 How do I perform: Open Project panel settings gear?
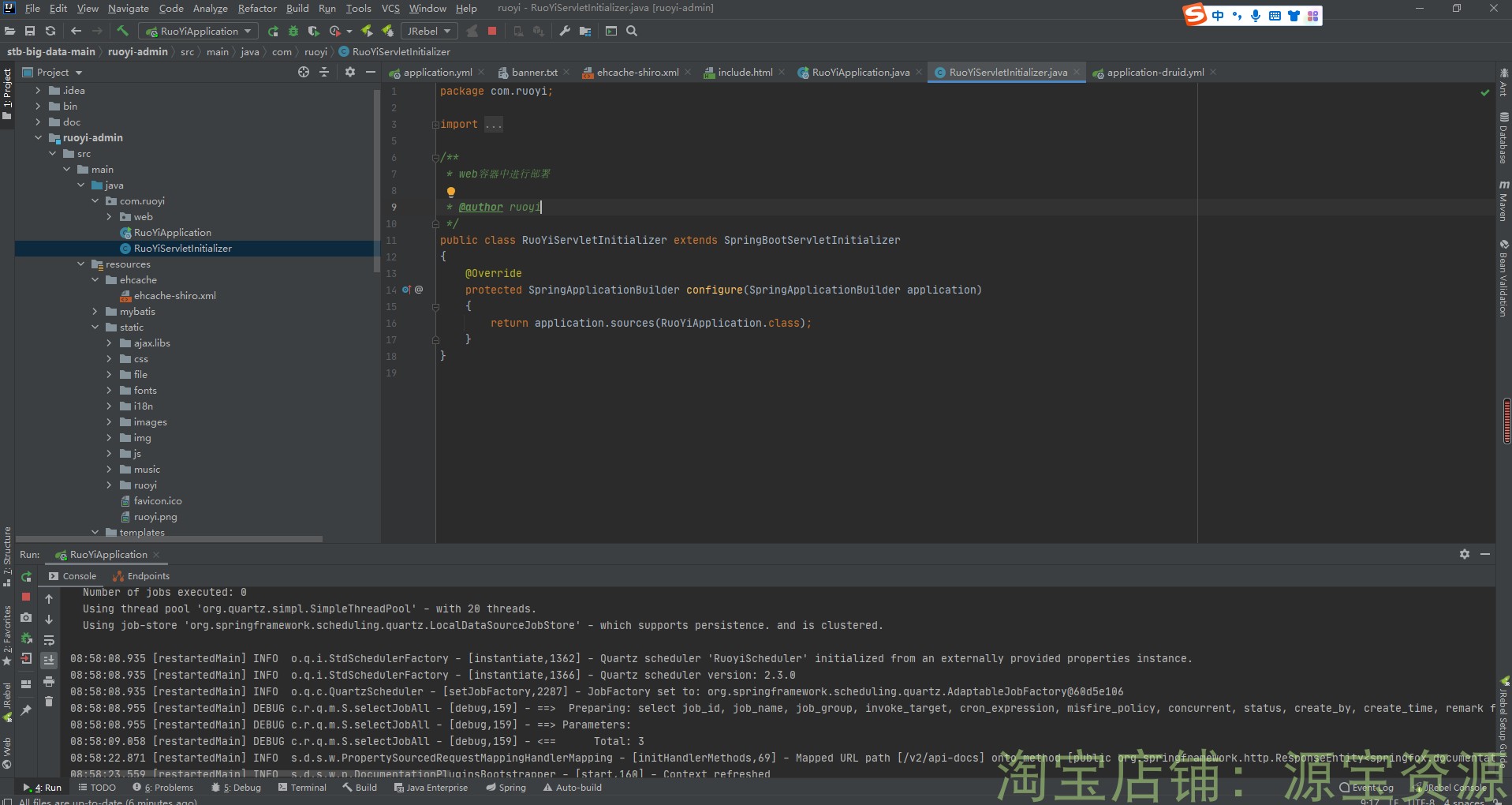(350, 72)
